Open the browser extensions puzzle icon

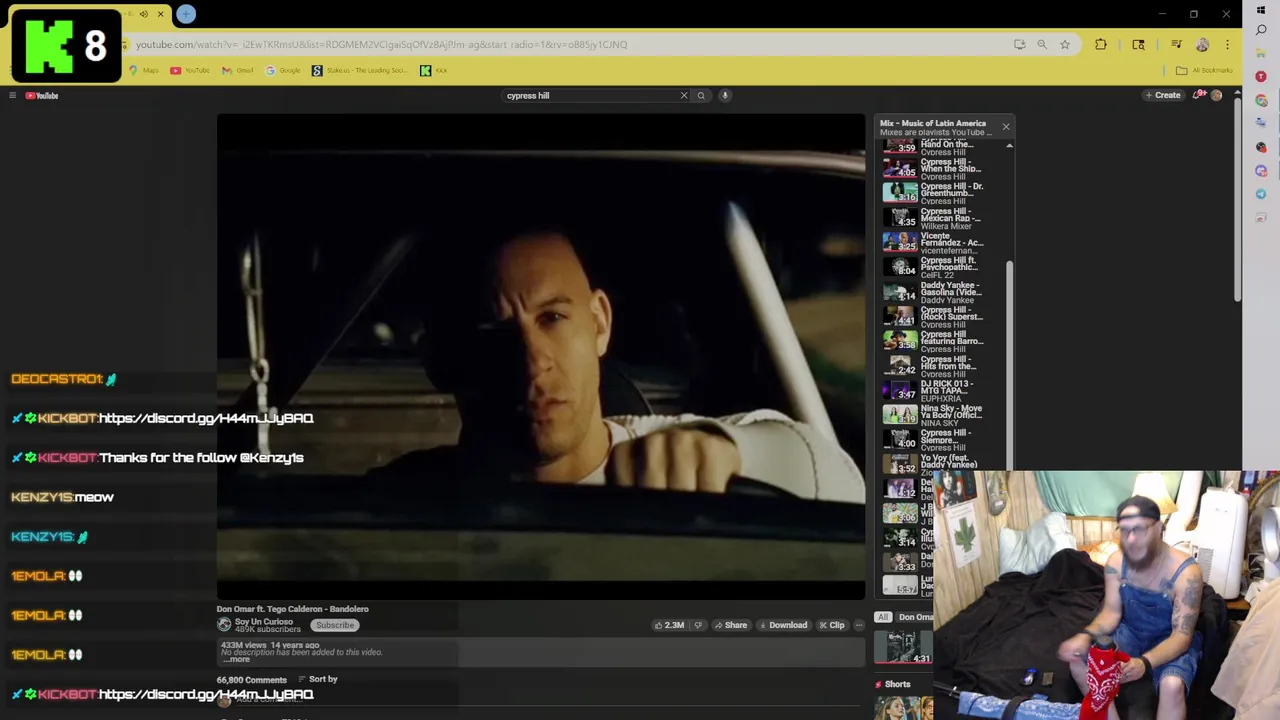pos(1101,44)
